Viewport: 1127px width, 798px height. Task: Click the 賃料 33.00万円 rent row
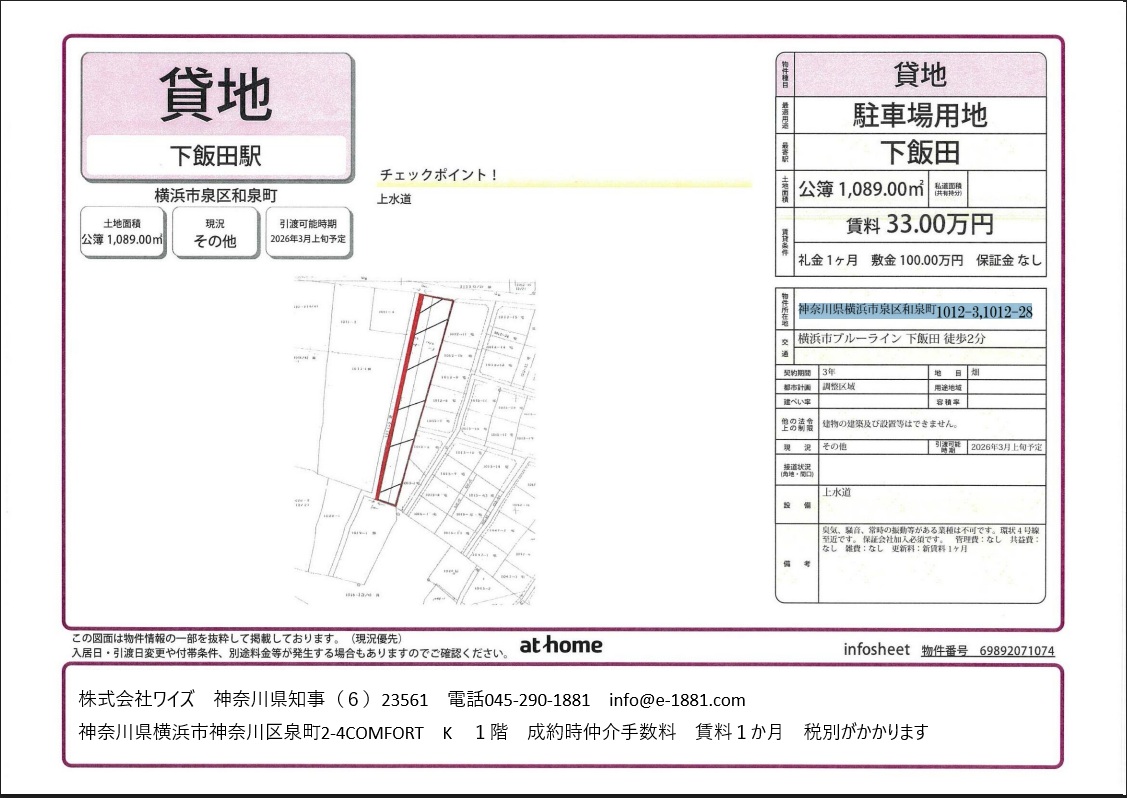click(x=919, y=225)
